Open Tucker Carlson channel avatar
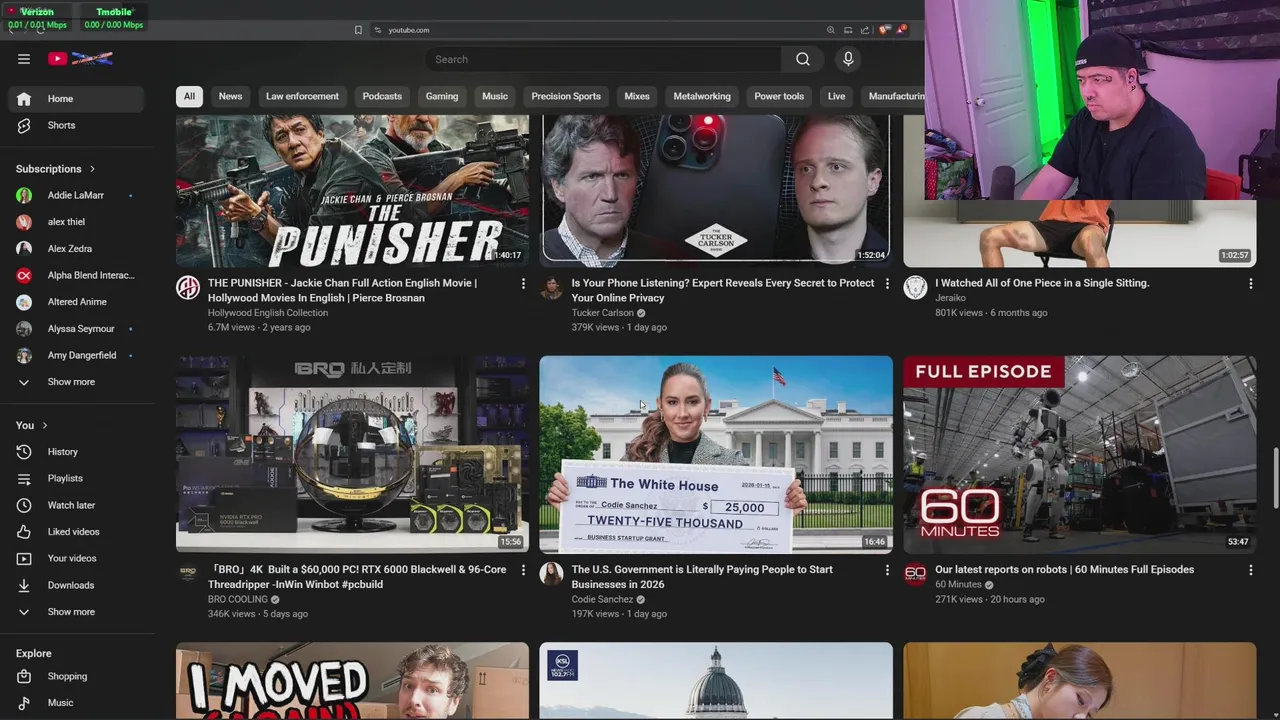This screenshot has width=1280, height=720. [x=551, y=288]
